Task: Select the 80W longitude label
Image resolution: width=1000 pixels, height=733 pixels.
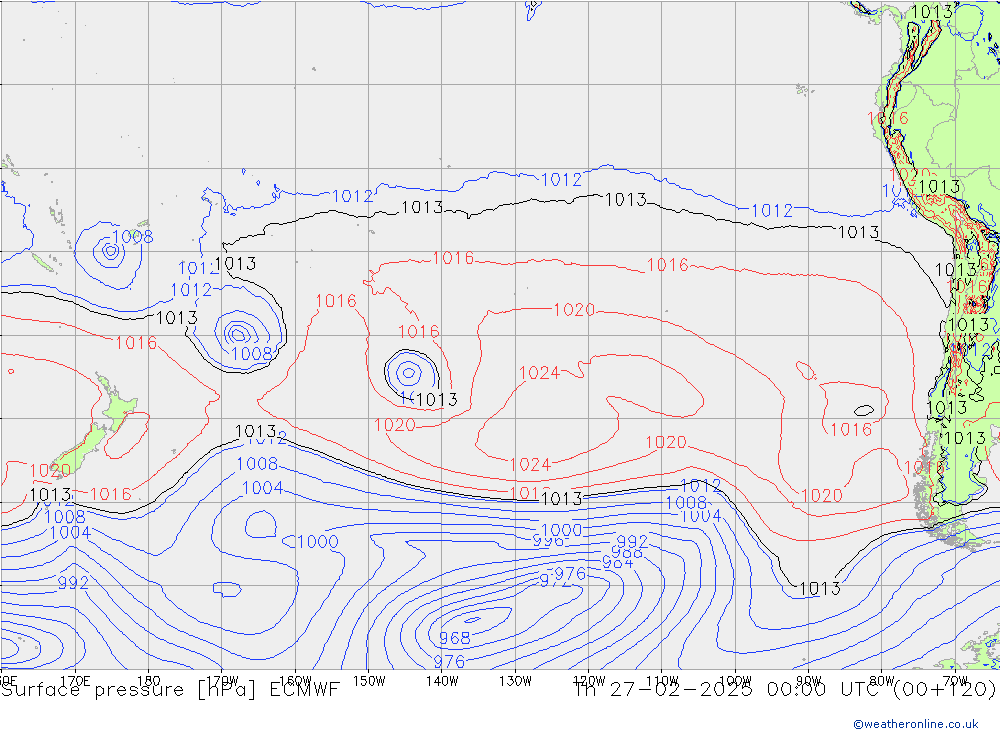Action: point(882,681)
